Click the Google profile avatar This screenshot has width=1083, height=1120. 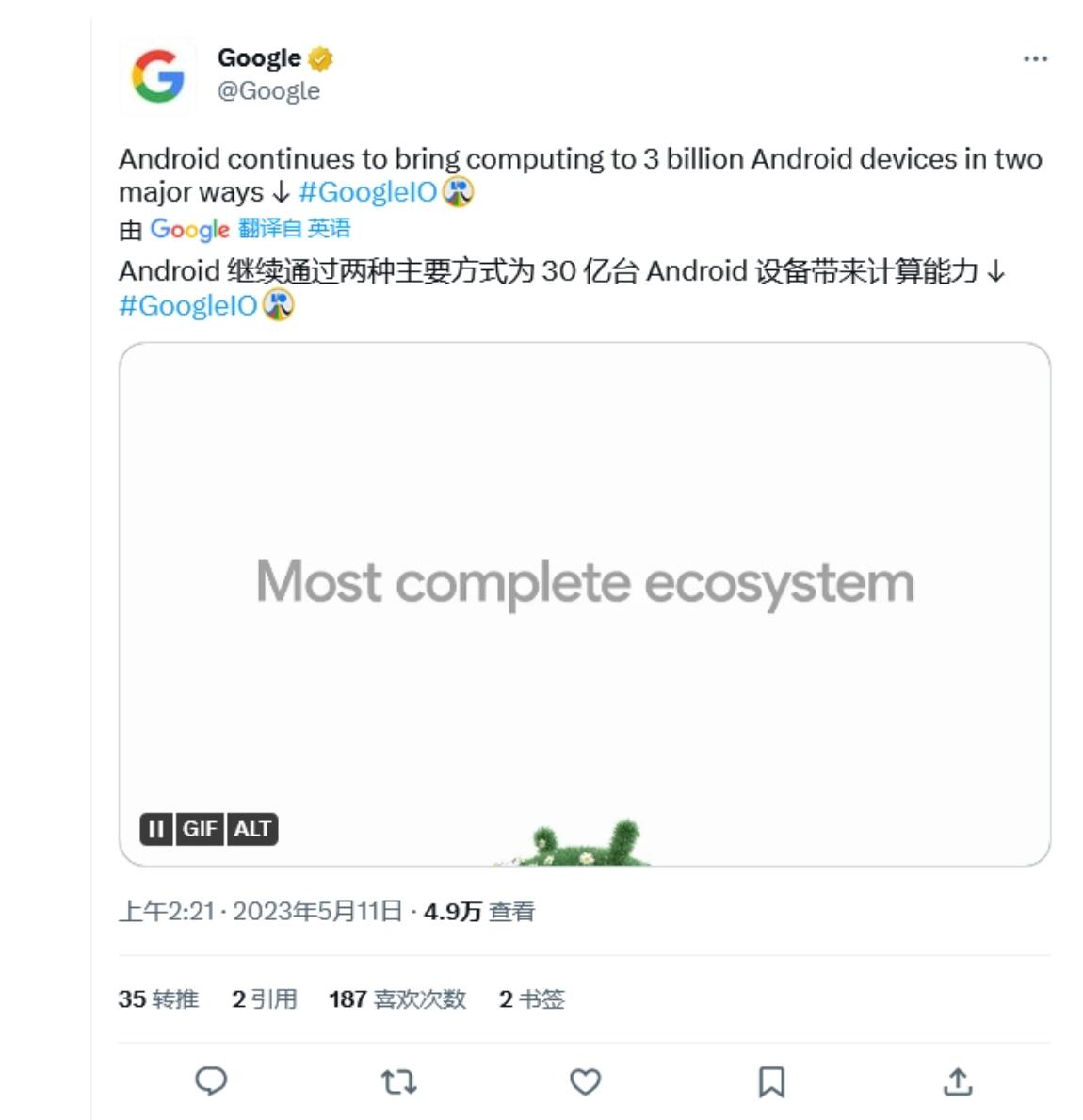(158, 75)
